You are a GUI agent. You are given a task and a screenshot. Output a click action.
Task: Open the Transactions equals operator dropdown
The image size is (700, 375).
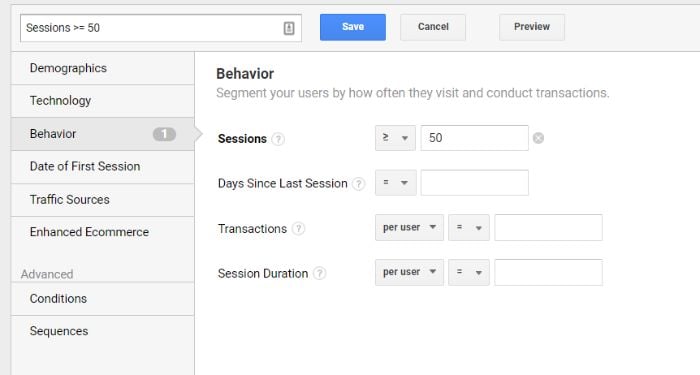pos(469,227)
